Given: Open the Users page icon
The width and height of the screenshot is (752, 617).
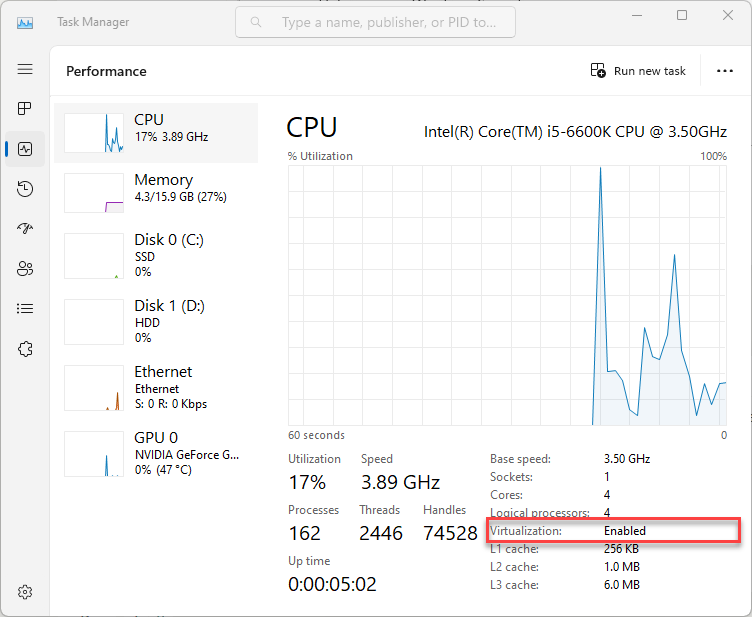Looking at the screenshot, I should click(25, 269).
